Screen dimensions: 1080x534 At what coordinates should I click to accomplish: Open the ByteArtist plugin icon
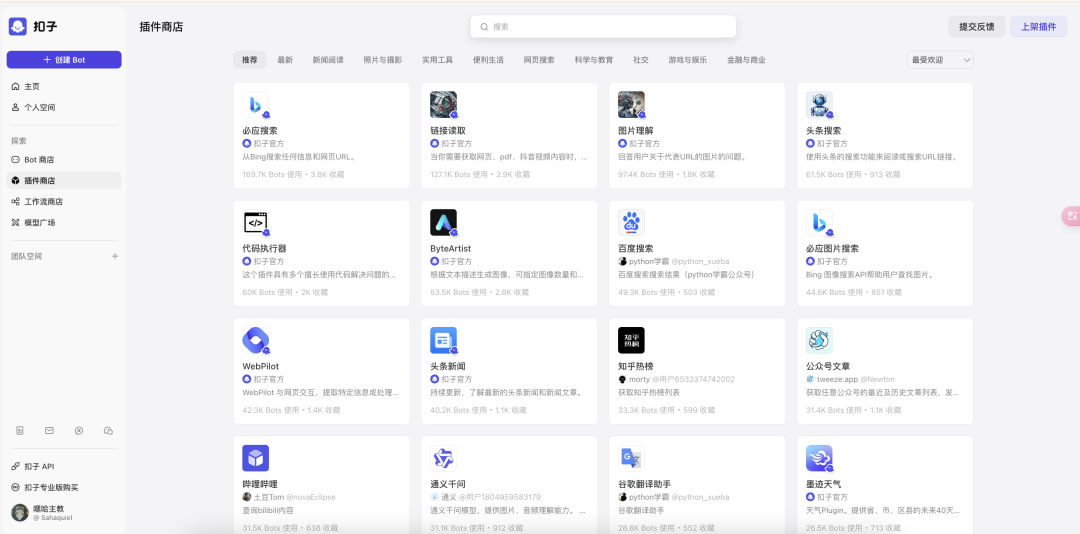[444, 223]
